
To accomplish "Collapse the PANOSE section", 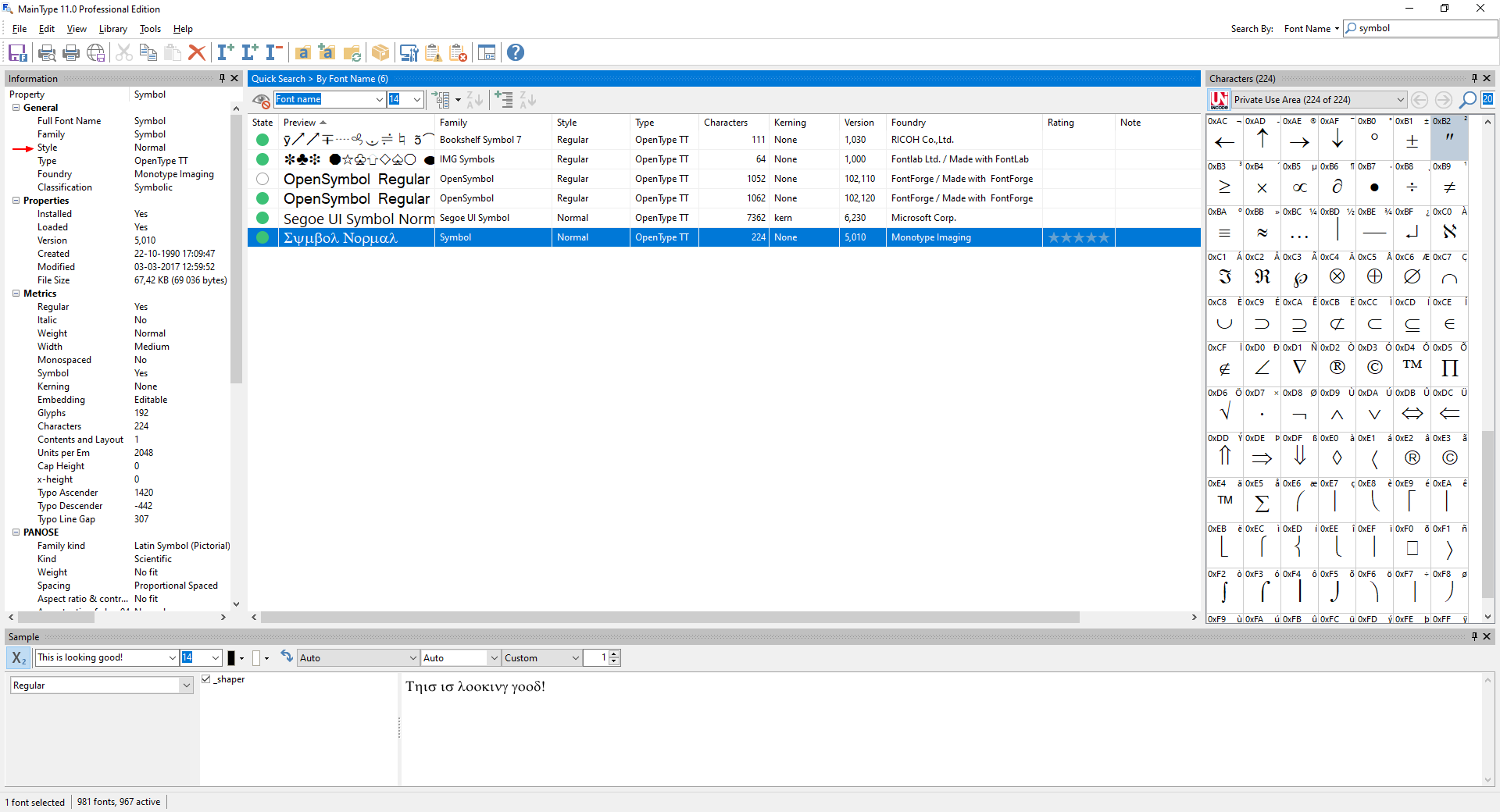I will (x=16, y=532).
